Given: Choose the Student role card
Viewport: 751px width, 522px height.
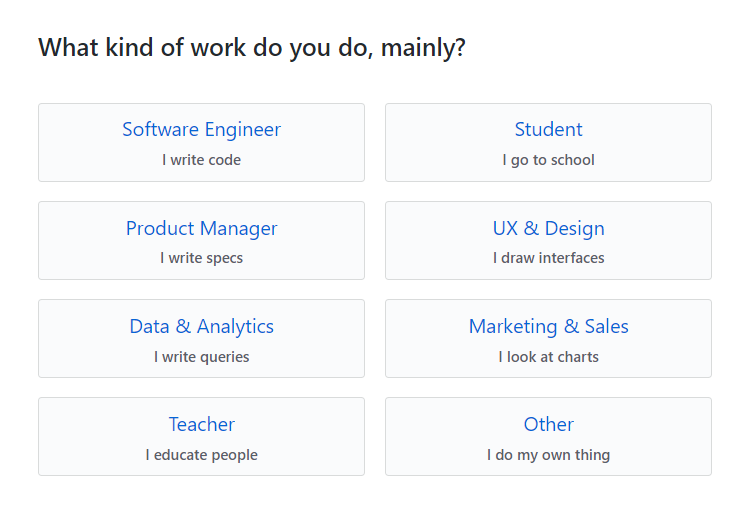Looking at the screenshot, I should (x=548, y=142).
